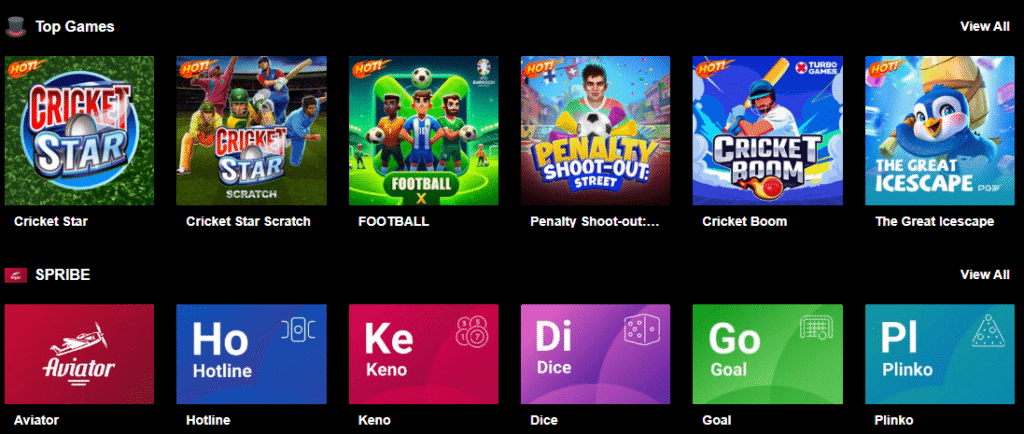Click the HOT badge on Cricket Star

25,67
